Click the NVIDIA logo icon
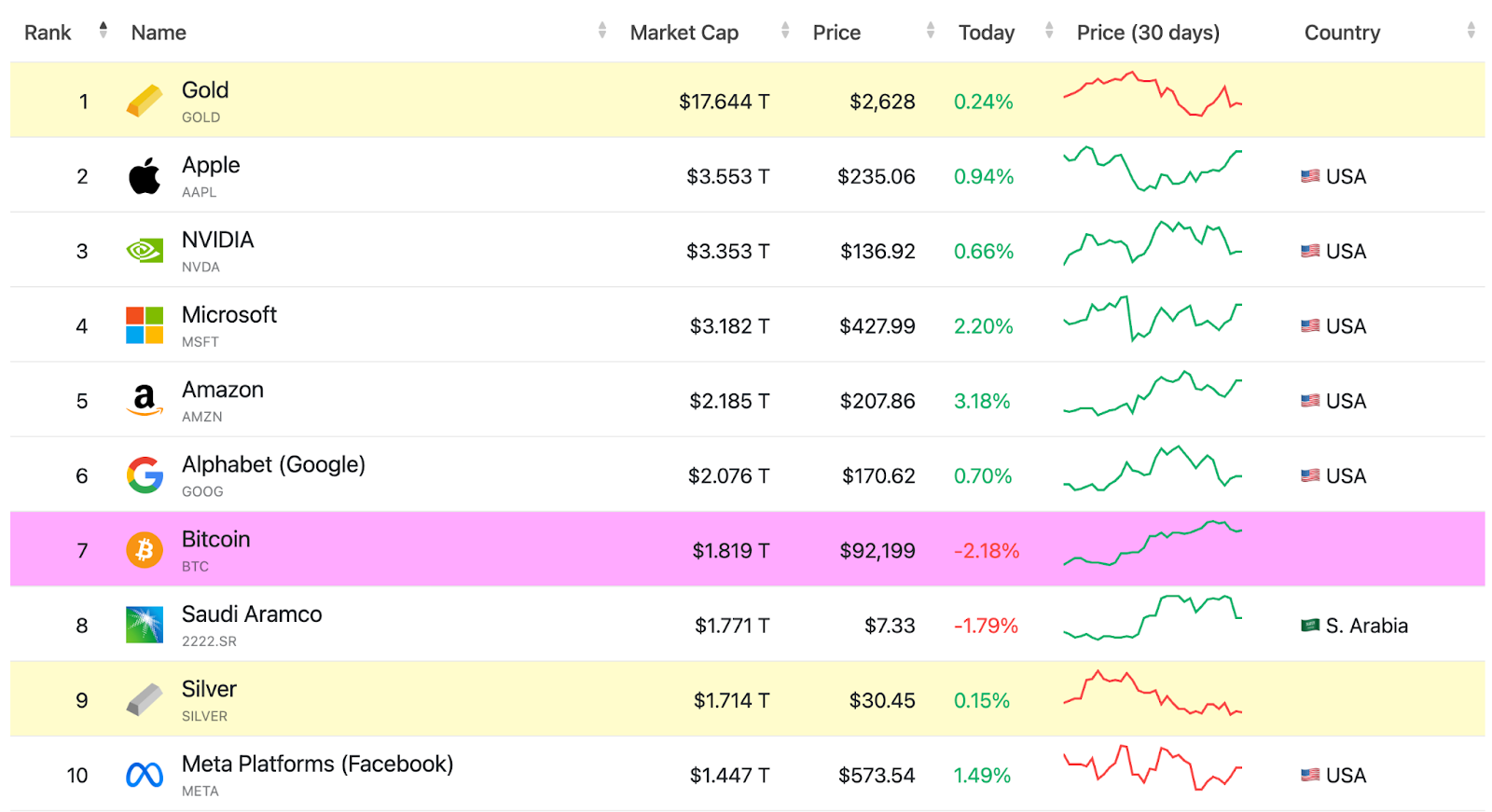 point(145,250)
